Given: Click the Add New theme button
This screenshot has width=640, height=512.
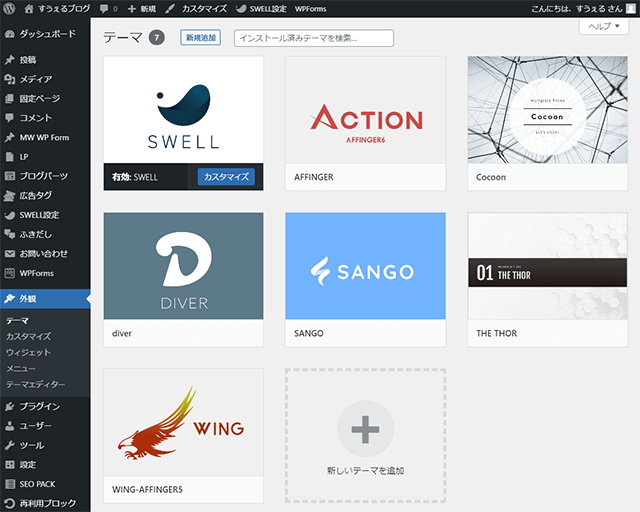Looking at the screenshot, I should pyautogui.click(x=201, y=38).
